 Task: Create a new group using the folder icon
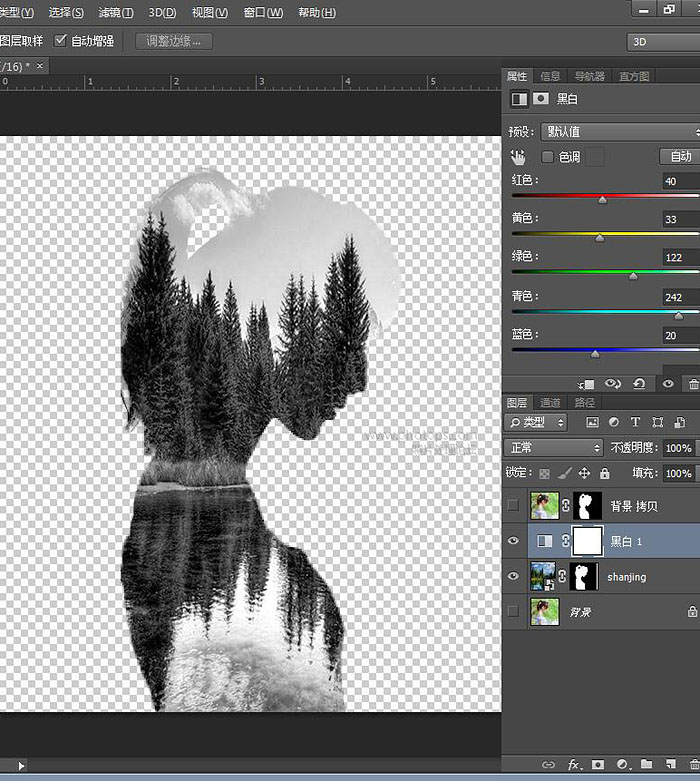click(646, 765)
